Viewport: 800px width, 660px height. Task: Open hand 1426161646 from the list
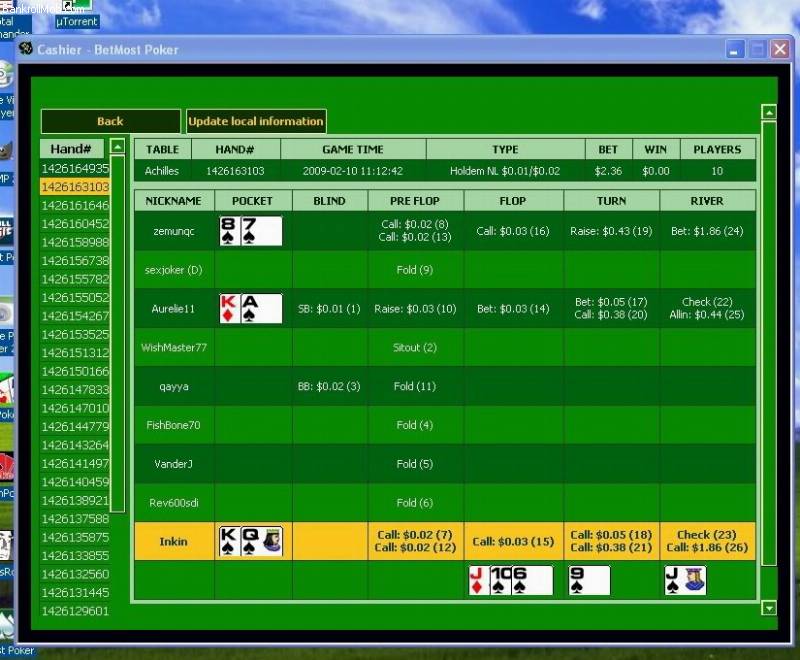[x=75, y=205]
